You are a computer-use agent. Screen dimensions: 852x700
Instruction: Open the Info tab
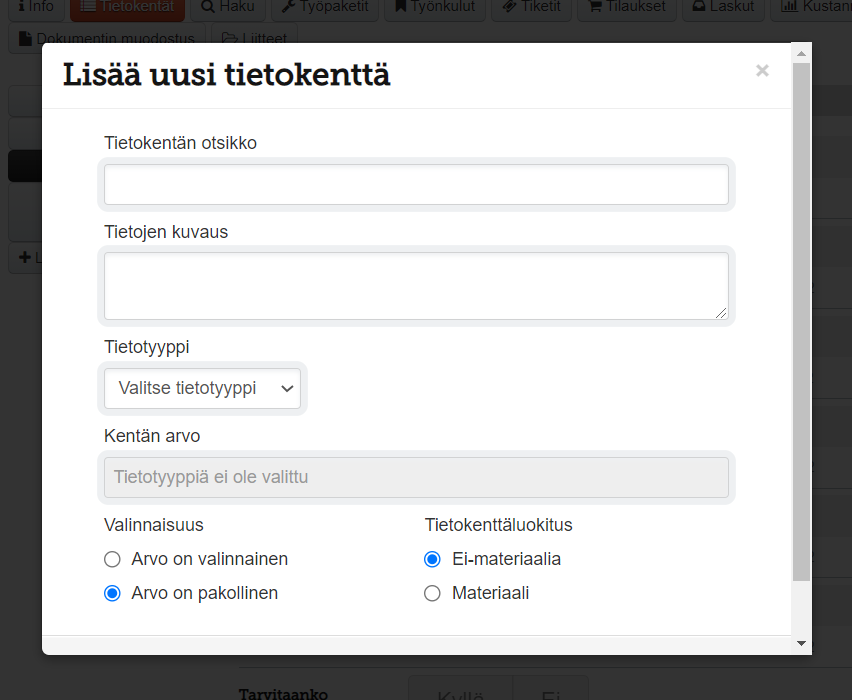[x=36, y=6]
